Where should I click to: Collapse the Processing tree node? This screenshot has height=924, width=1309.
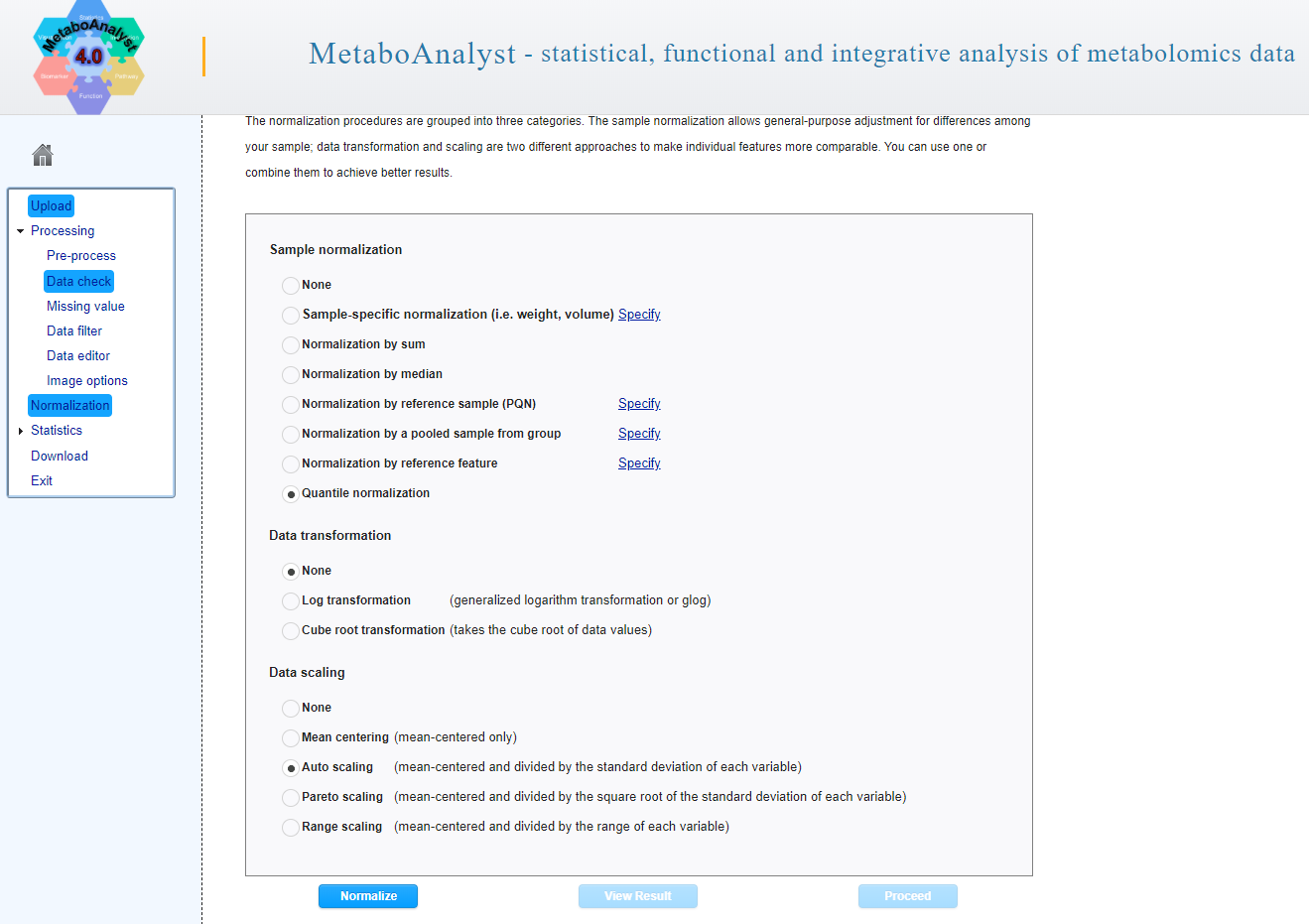tap(20, 231)
